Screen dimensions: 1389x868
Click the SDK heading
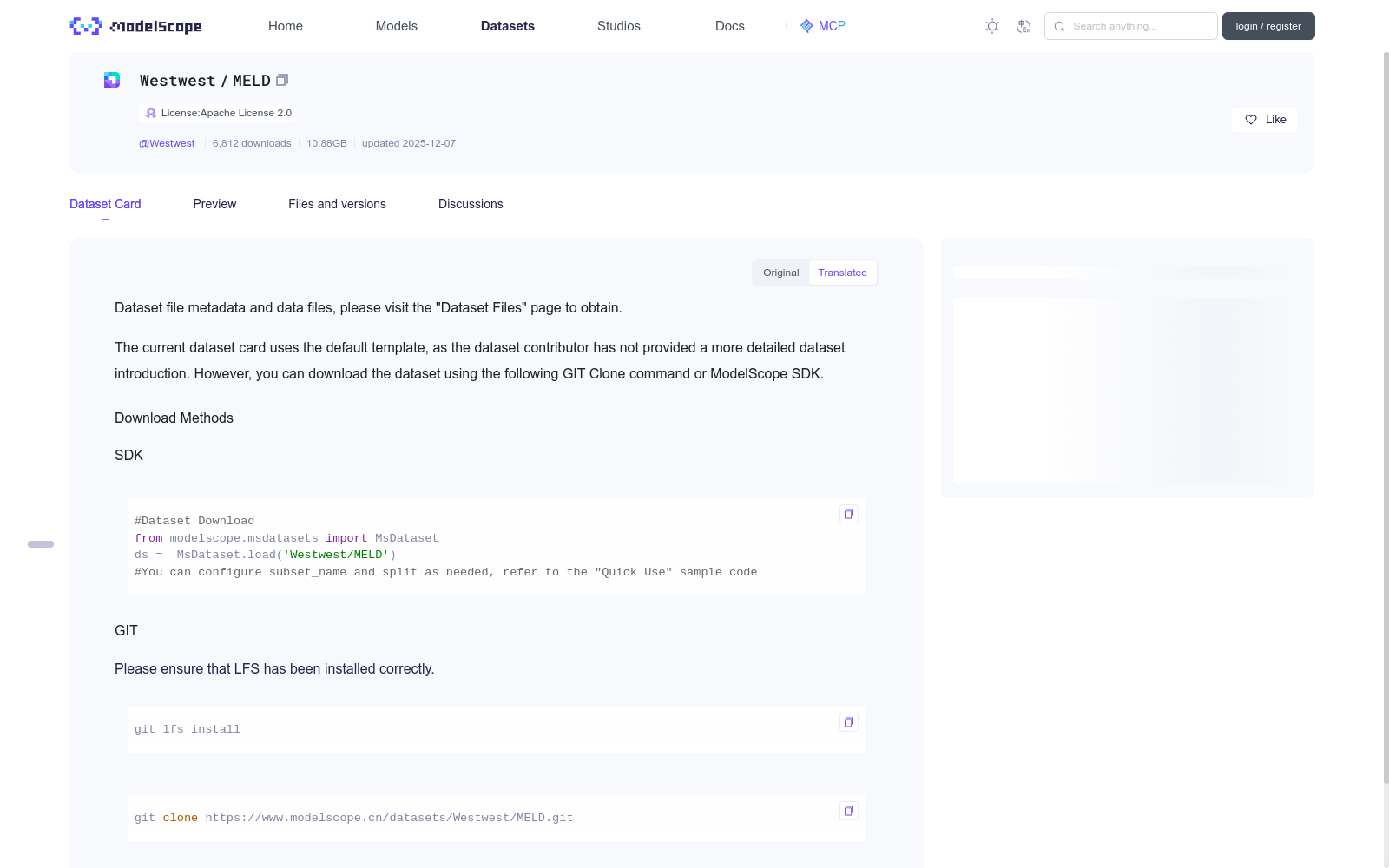tap(128, 455)
